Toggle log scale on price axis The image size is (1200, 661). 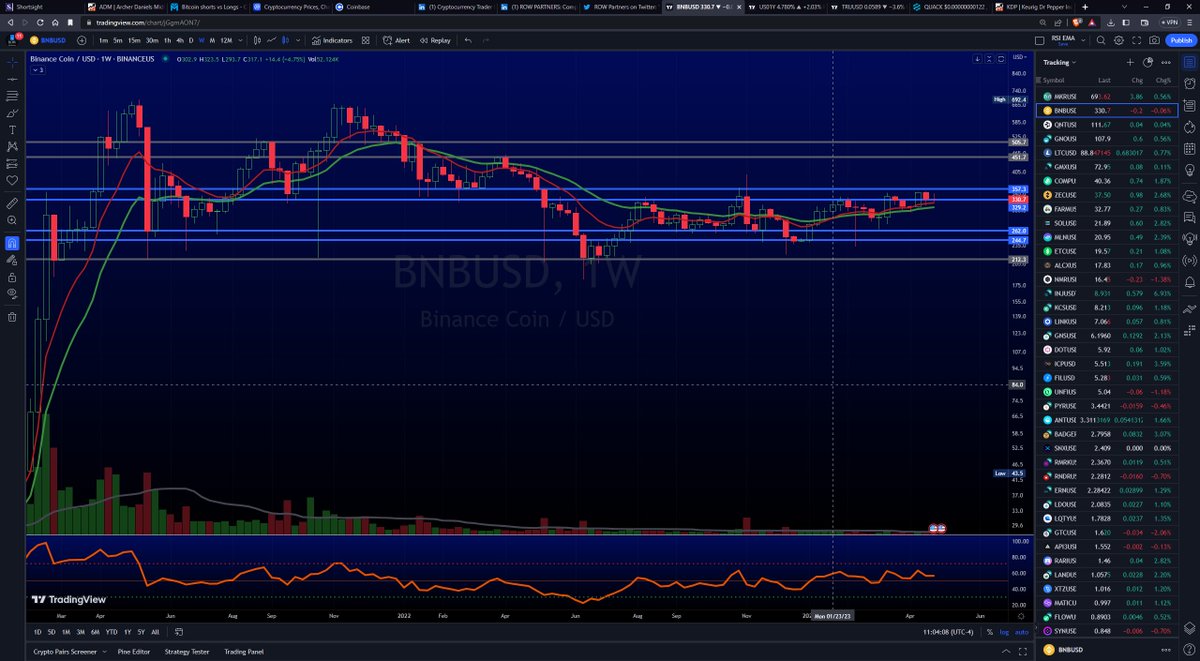click(x=1006, y=632)
